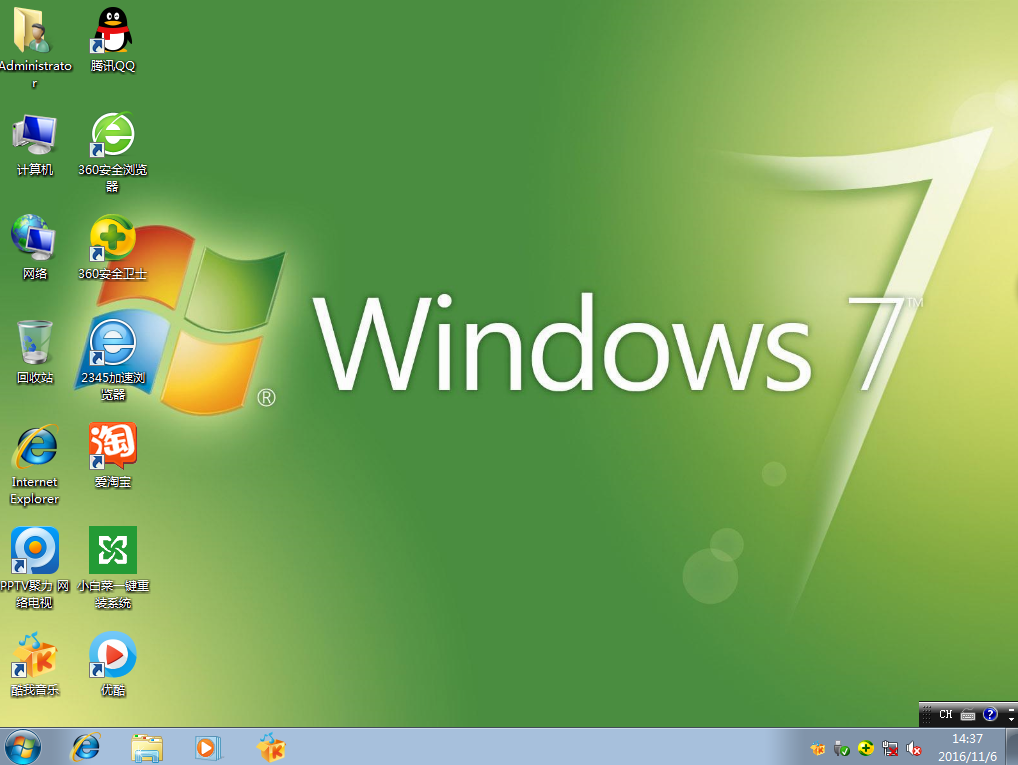Image resolution: width=1018 pixels, height=765 pixels.
Task: Open the Windows Start menu orb
Action: pos(23,747)
